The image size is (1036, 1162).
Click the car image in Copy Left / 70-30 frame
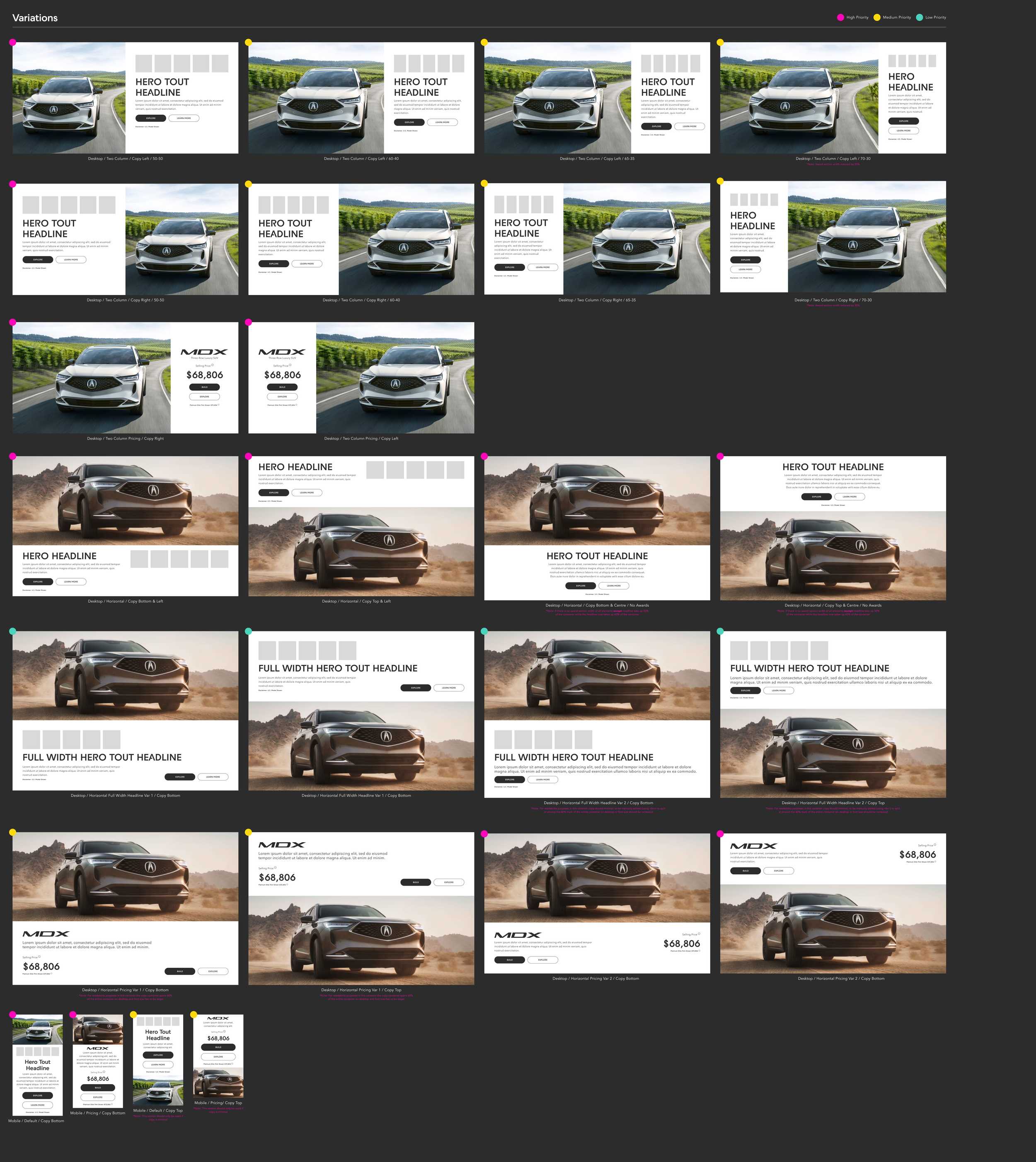pos(799,98)
